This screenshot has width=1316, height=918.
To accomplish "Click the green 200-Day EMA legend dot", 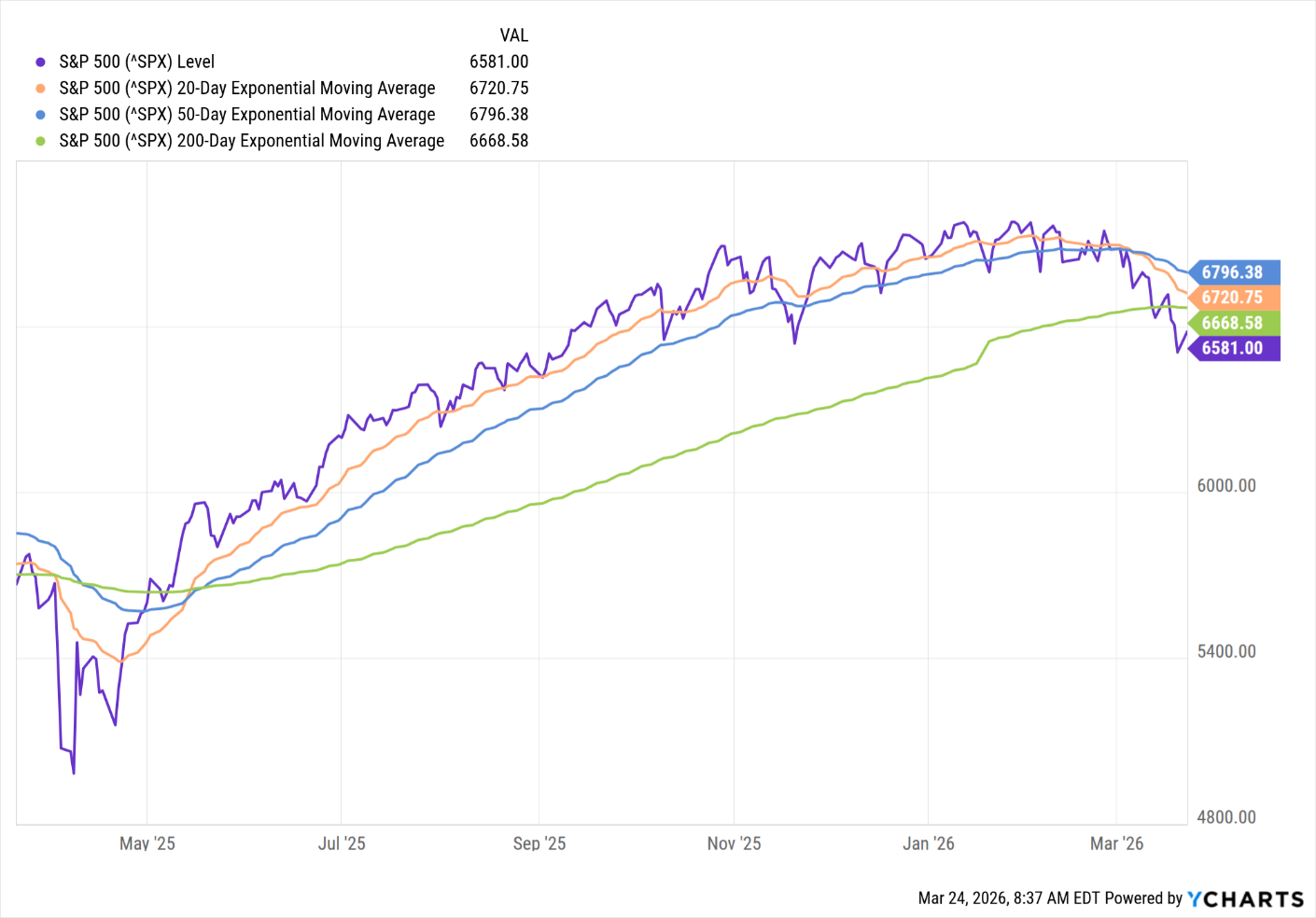I will (40, 141).
